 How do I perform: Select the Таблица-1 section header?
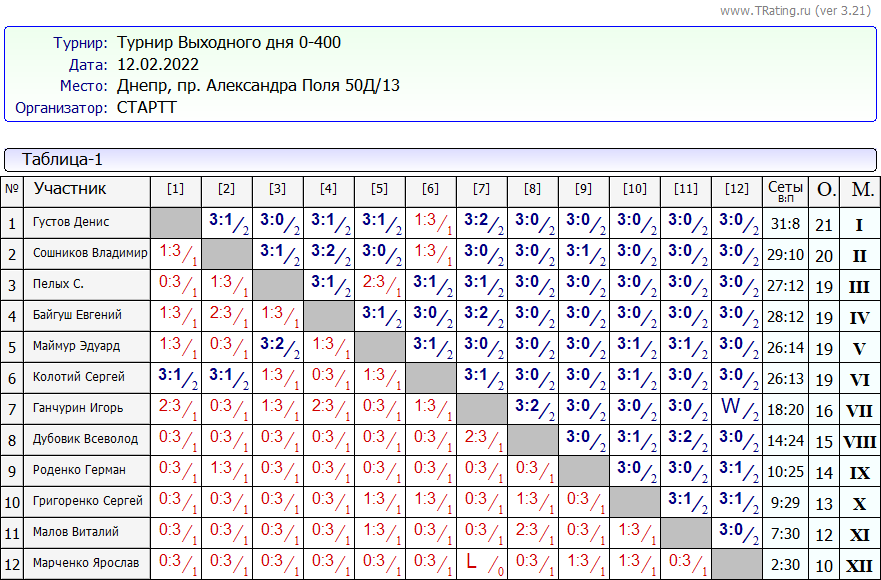(62, 160)
